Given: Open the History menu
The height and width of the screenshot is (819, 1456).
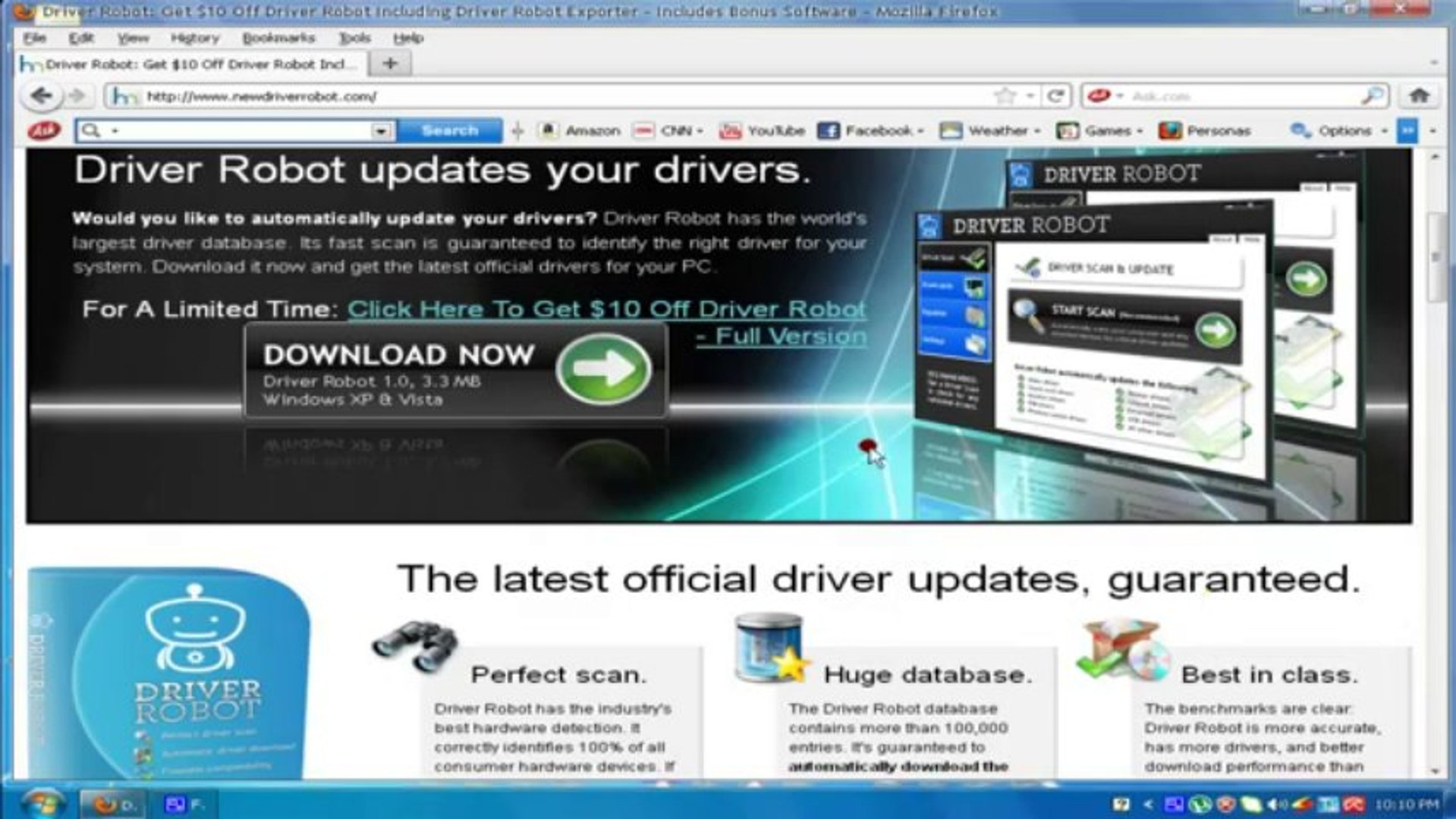Looking at the screenshot, I should coord(194,37).
